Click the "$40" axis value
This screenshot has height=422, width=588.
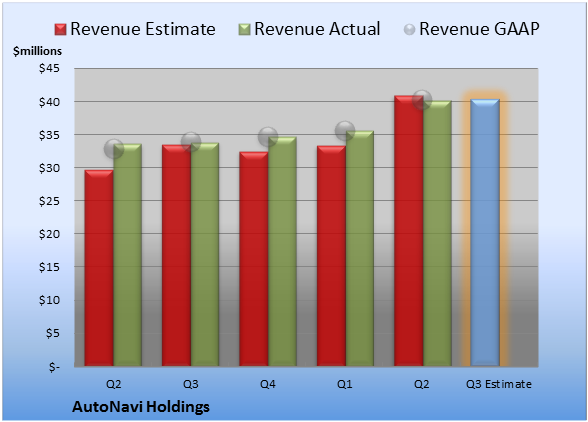point(49,102)
